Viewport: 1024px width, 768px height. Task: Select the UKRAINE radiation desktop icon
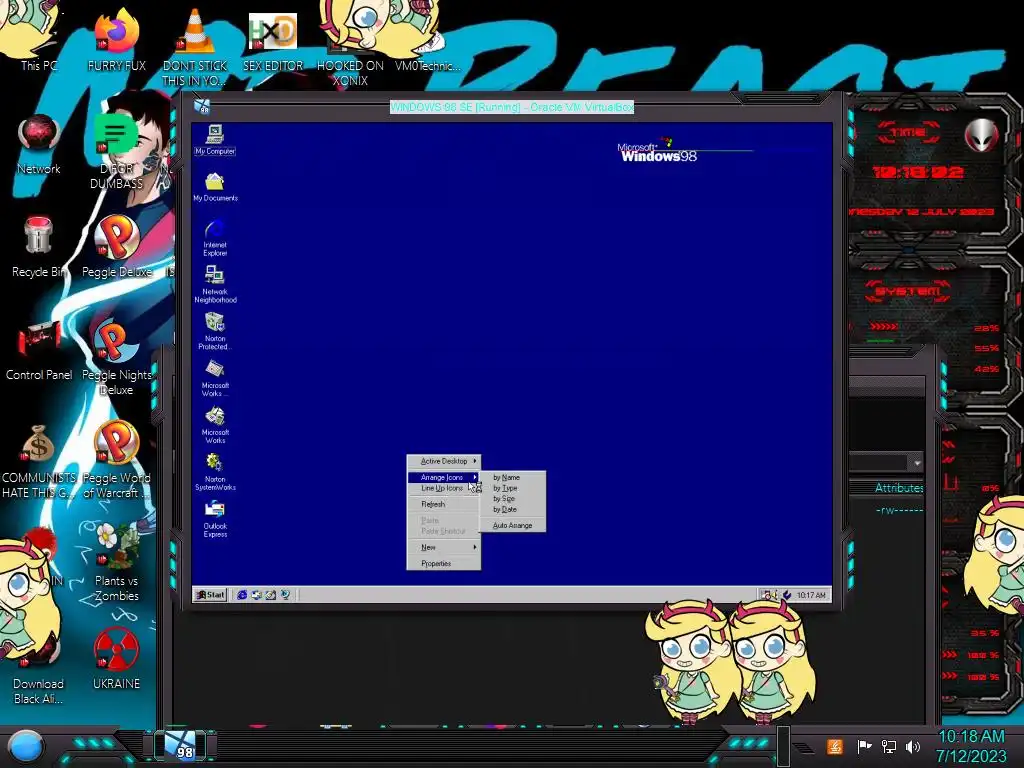click(116, 658)
